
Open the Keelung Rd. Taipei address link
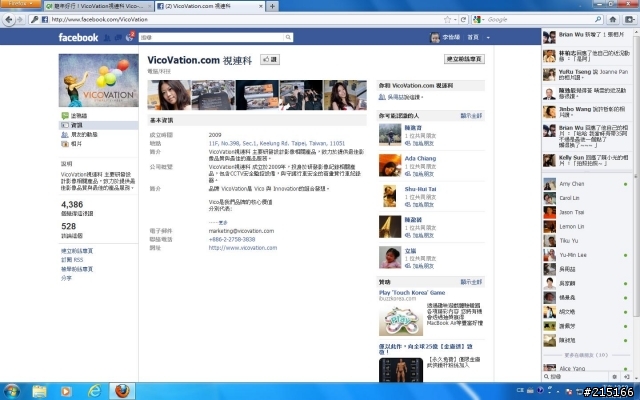[277, 143]
